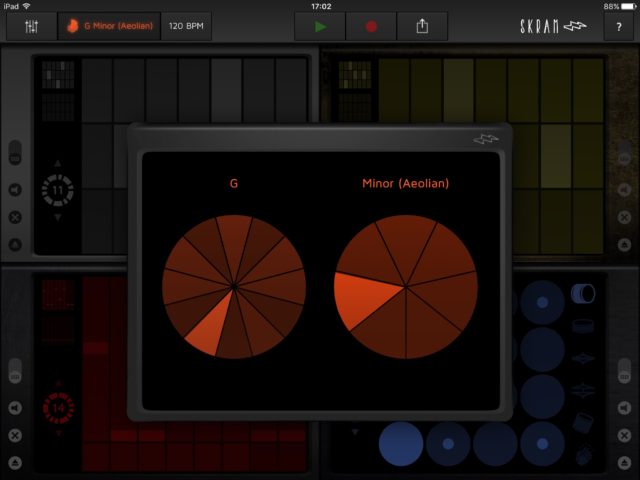Image resolution: width=640 pixels, height=480 pixels.
Task: Tap the eject icon of the blue drum panel
Action: click(x=624, y=462)
